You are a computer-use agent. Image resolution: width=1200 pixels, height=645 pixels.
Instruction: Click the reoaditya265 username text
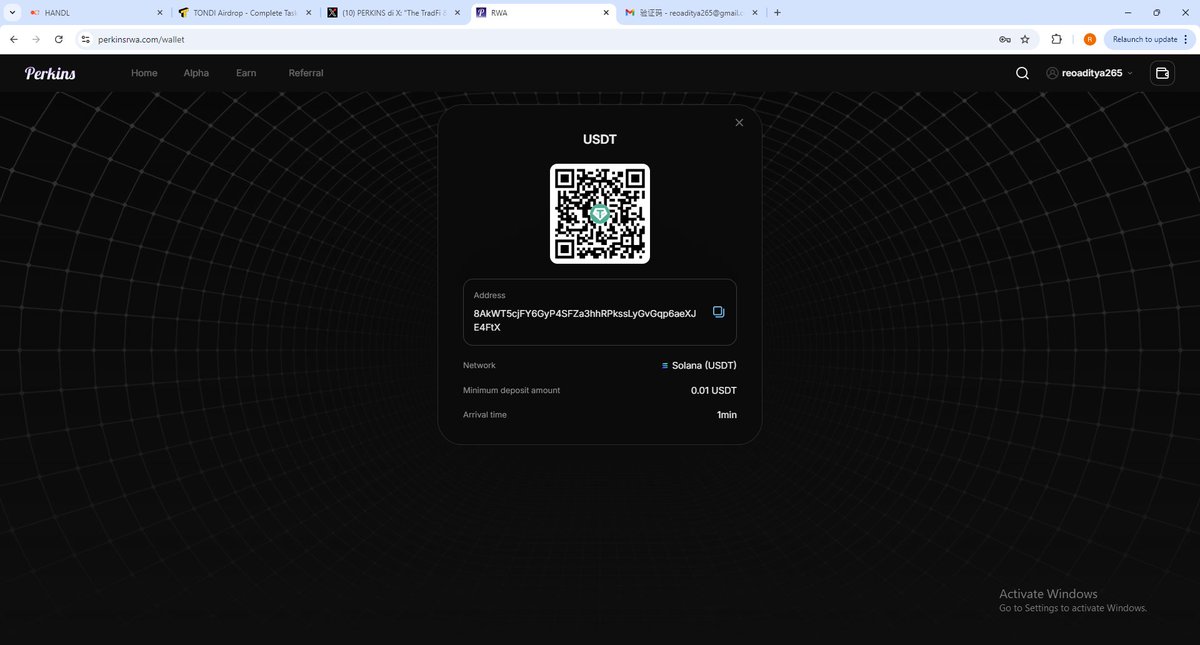click(1092, 73)
